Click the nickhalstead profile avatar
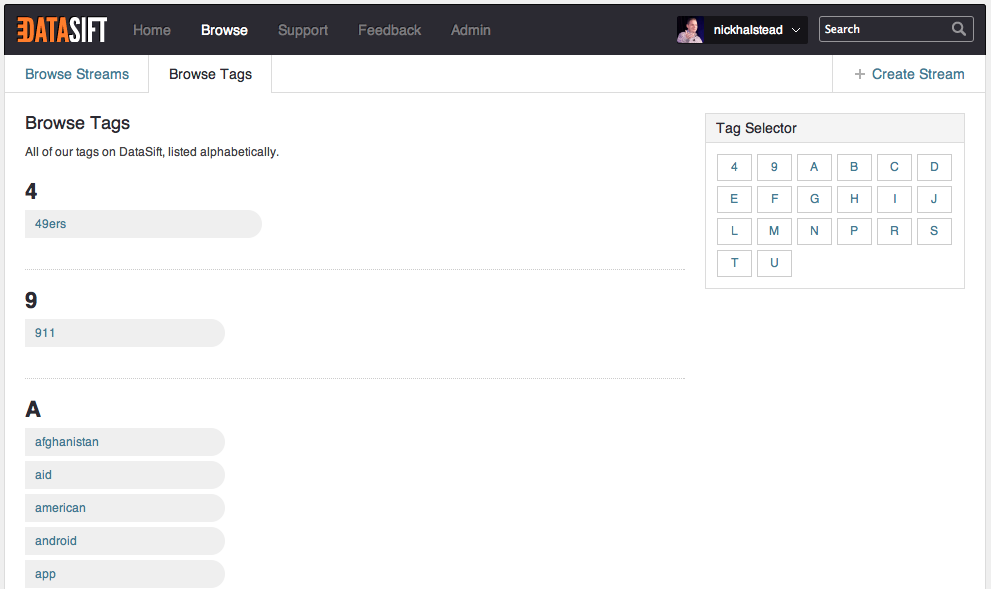 click(x=690, y=30)
